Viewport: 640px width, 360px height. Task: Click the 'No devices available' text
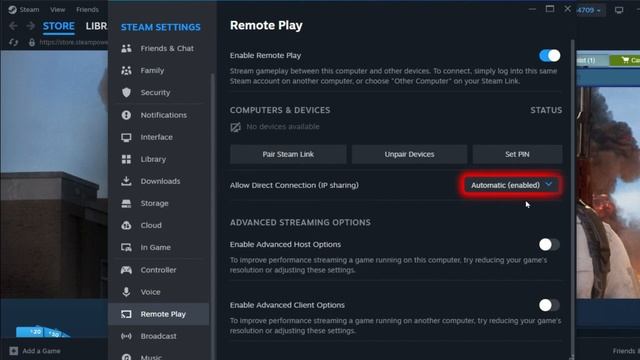click(x=283, y=127)
